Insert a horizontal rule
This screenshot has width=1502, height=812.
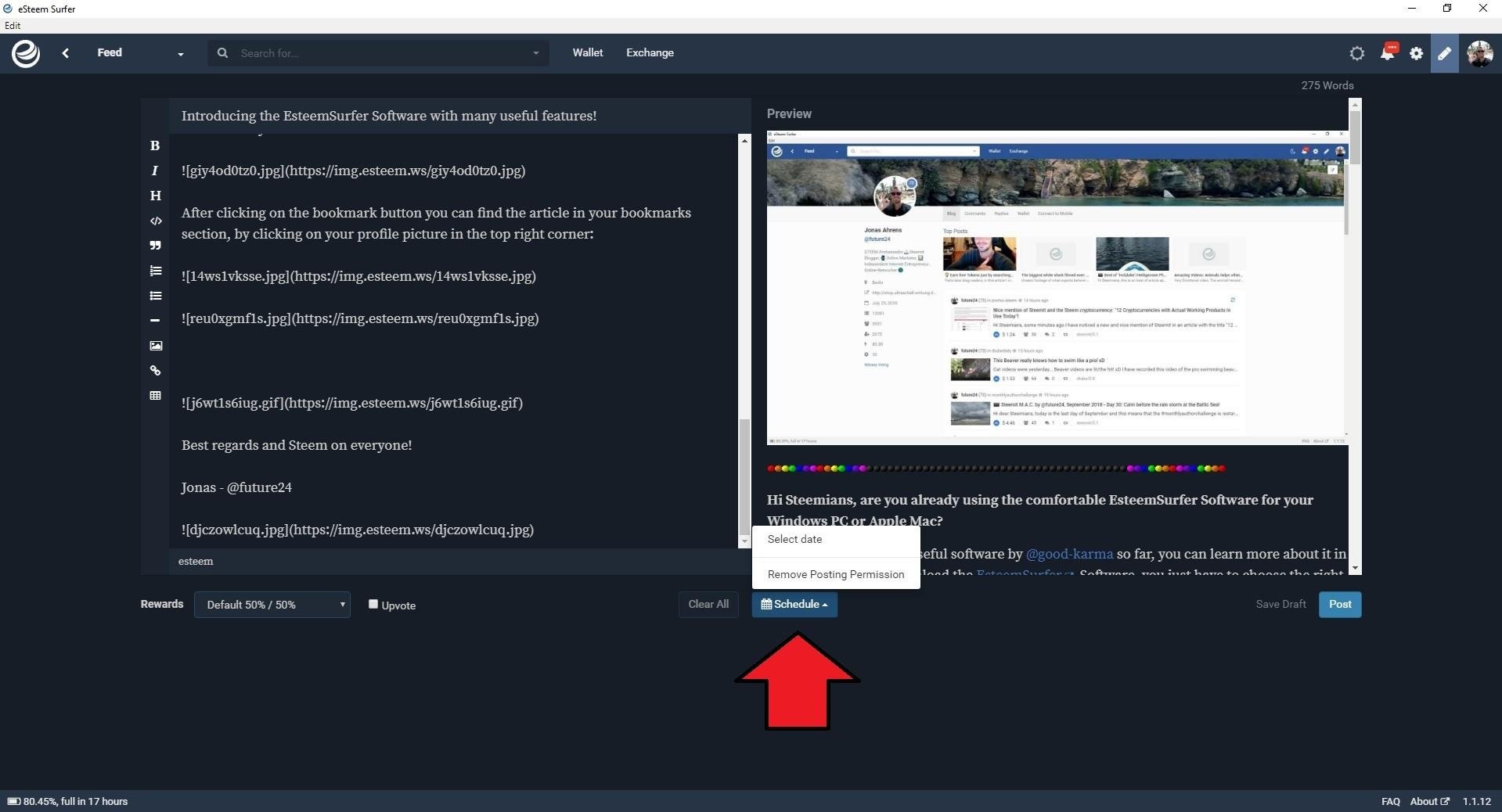(x=155, y=320)
